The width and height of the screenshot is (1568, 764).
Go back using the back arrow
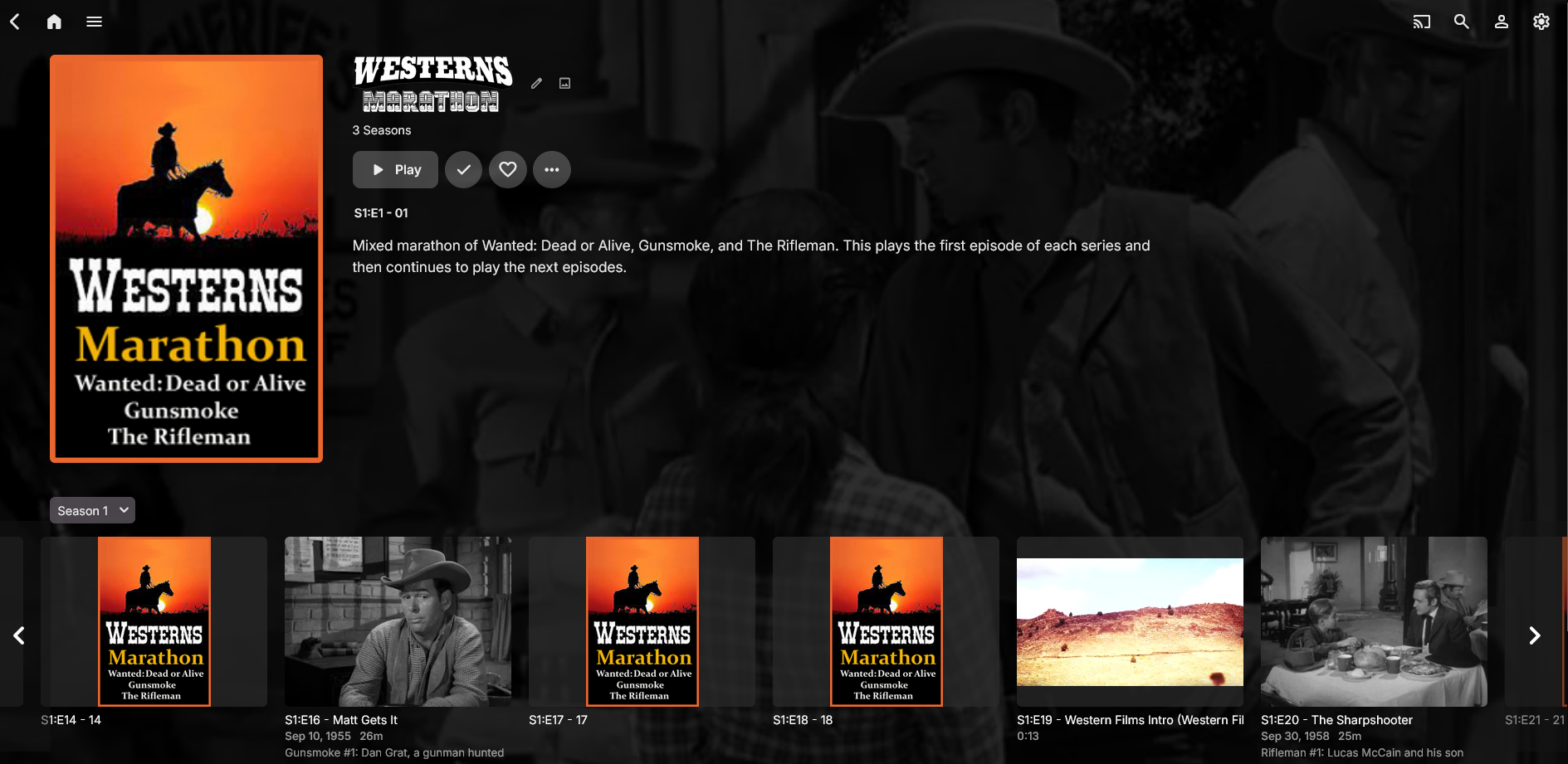point(15,22)
